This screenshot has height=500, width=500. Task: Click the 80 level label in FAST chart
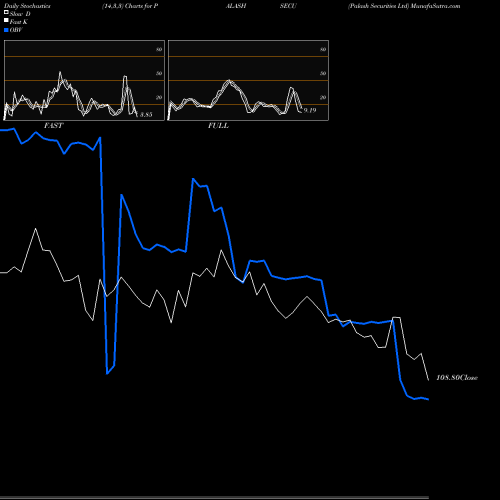coord(159,49)
